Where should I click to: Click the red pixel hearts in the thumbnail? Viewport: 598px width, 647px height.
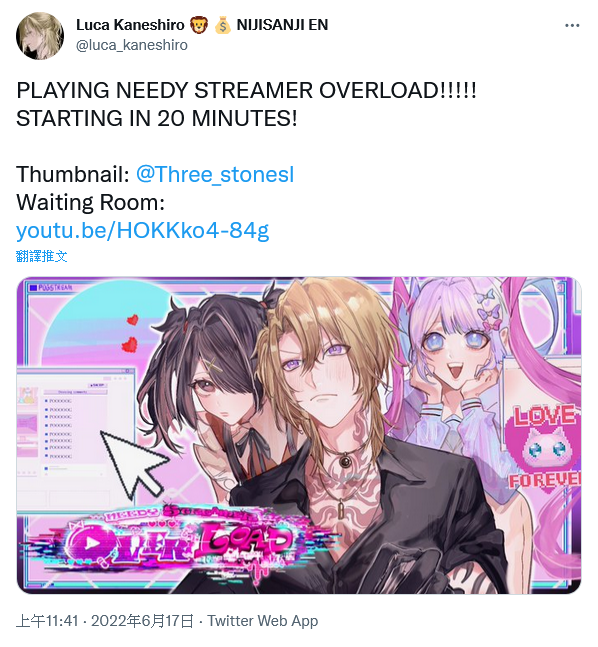point(131,334)
